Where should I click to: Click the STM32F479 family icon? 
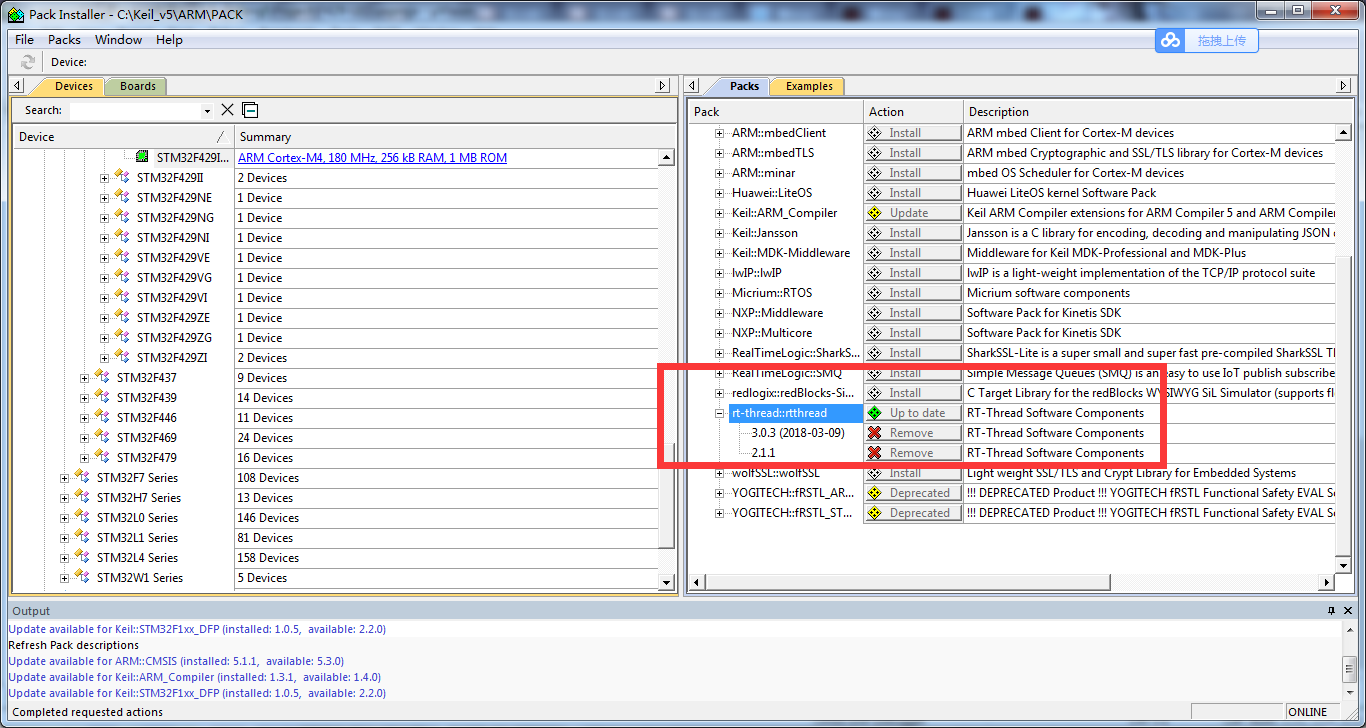[103, 457]
